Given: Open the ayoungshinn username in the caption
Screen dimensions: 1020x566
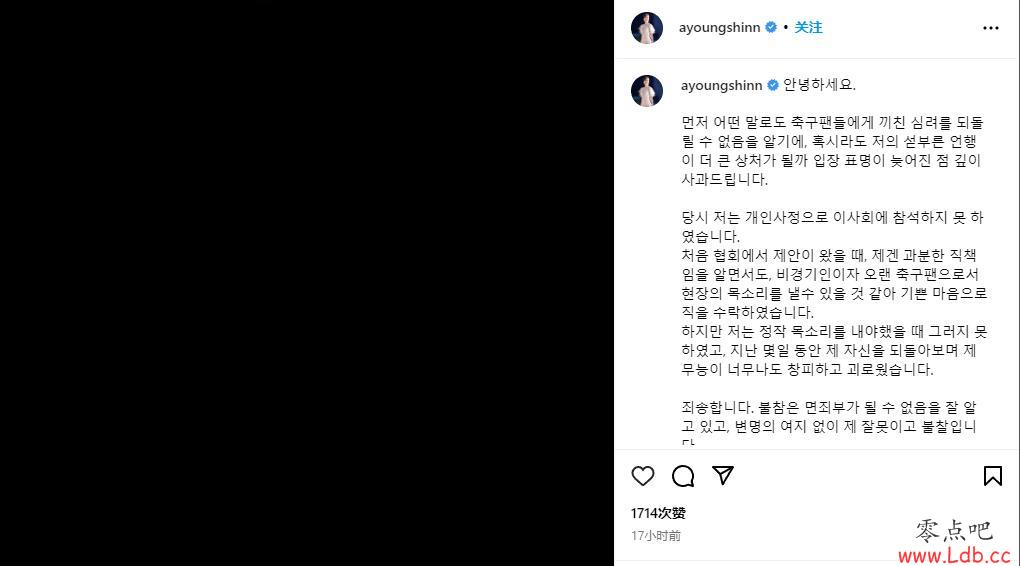Looking at the screenshot, I should point(721,85).
